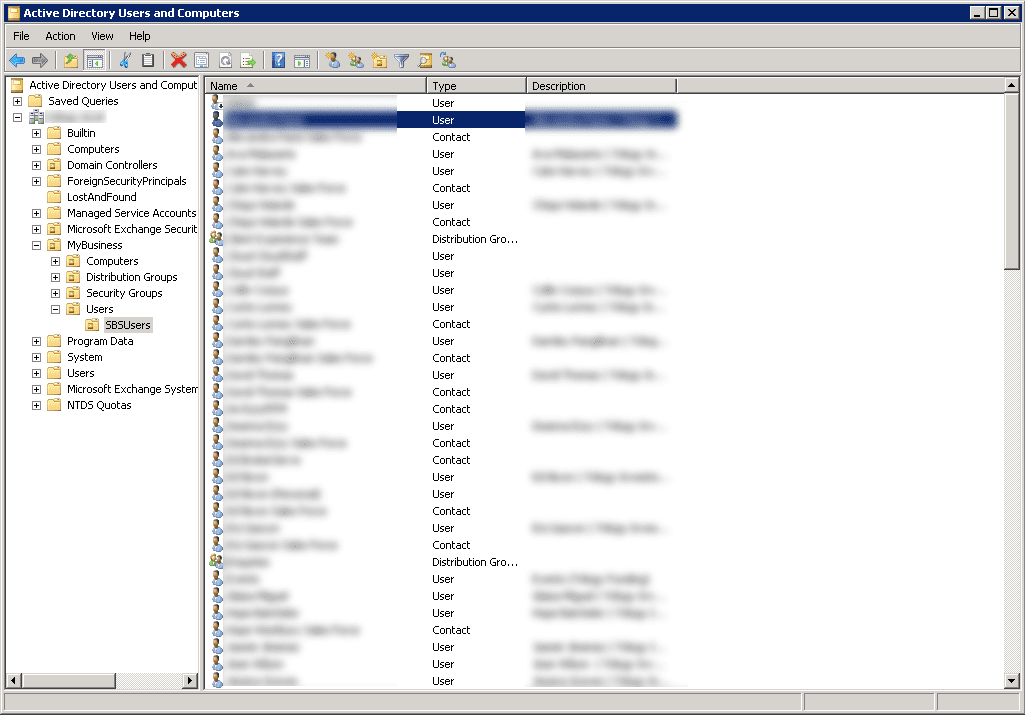Screen dimensions: 1025x715
Task: Open the File menu
Action: click(x=22, y=36)
